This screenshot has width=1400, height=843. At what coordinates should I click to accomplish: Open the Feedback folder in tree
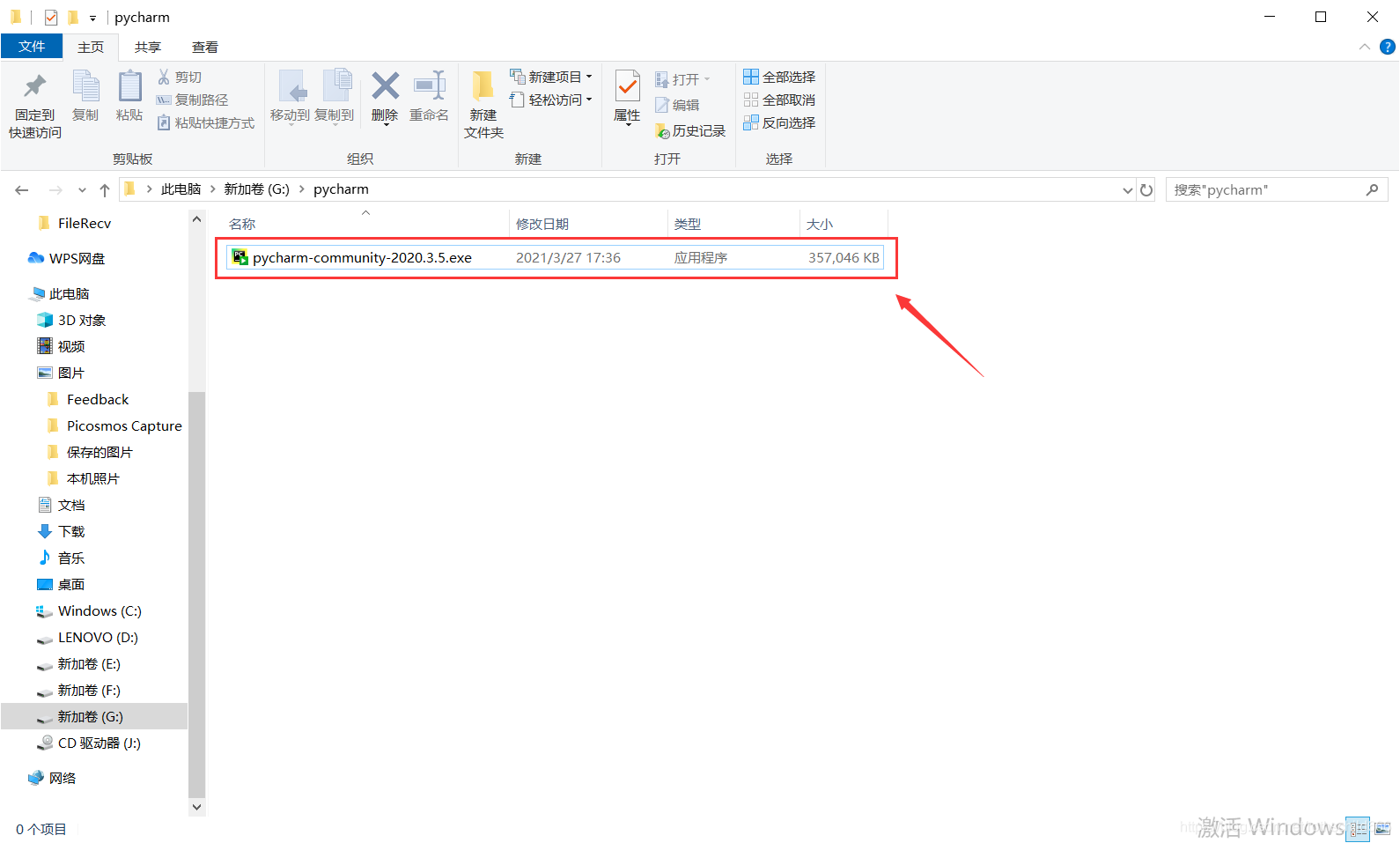pos(88,400)
